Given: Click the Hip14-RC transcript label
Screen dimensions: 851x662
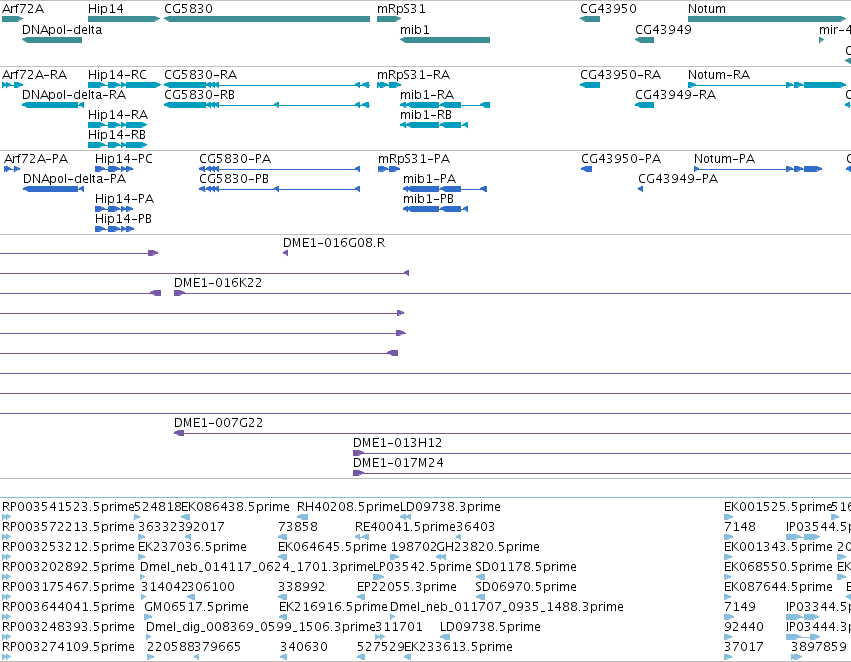Looking at the screenshot, I should pyautogui.click(x=117, y=75).
